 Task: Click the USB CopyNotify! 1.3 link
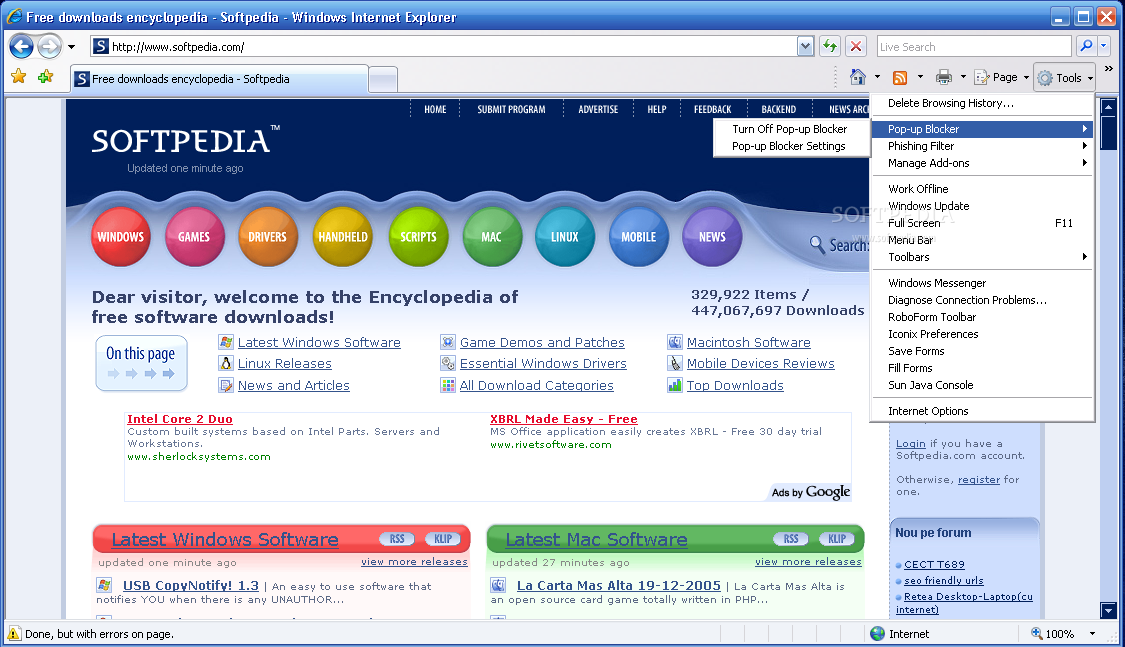(x=191, y=585)
